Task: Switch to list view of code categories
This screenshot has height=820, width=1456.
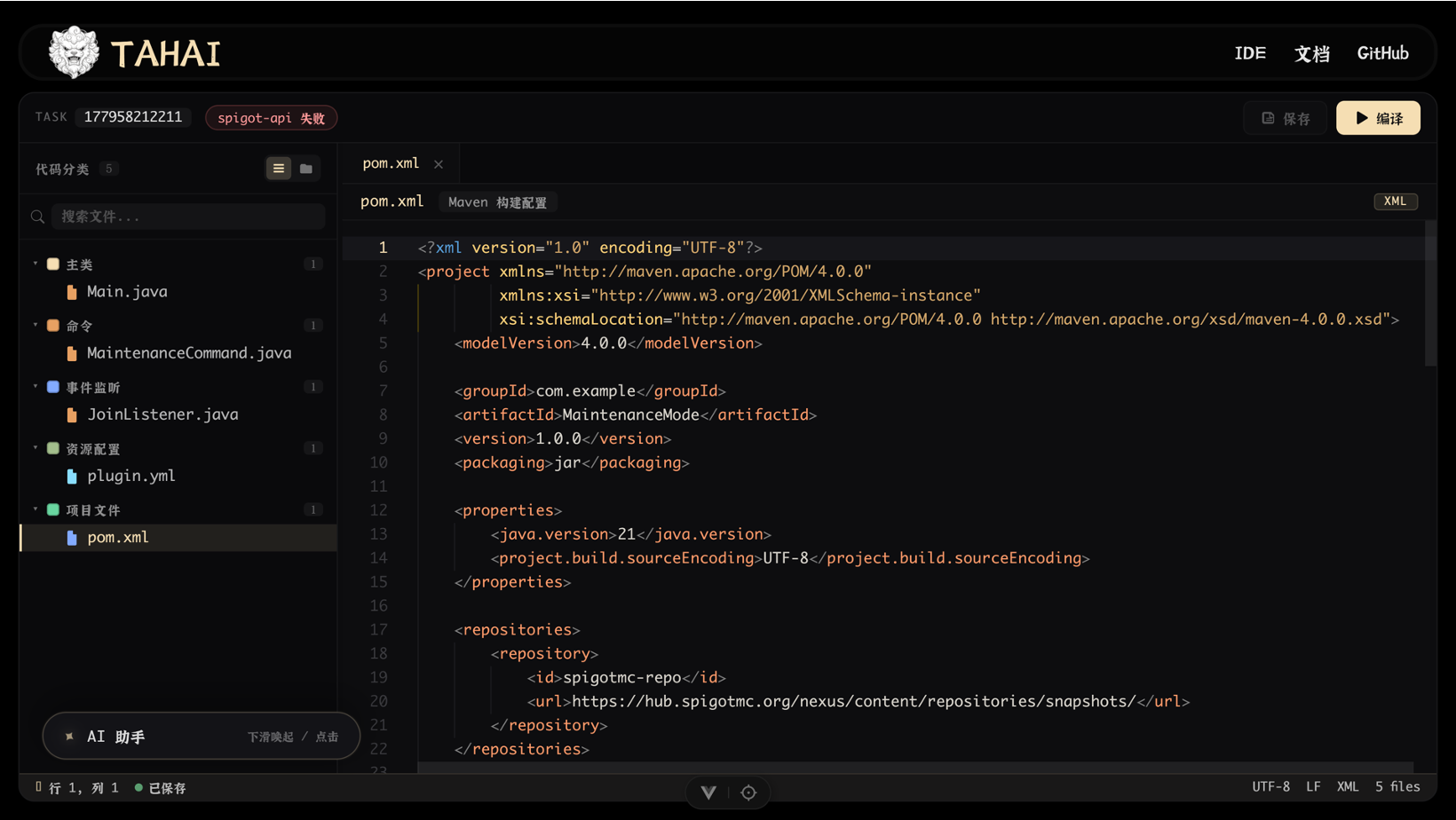Action: (x=279, y=169)
